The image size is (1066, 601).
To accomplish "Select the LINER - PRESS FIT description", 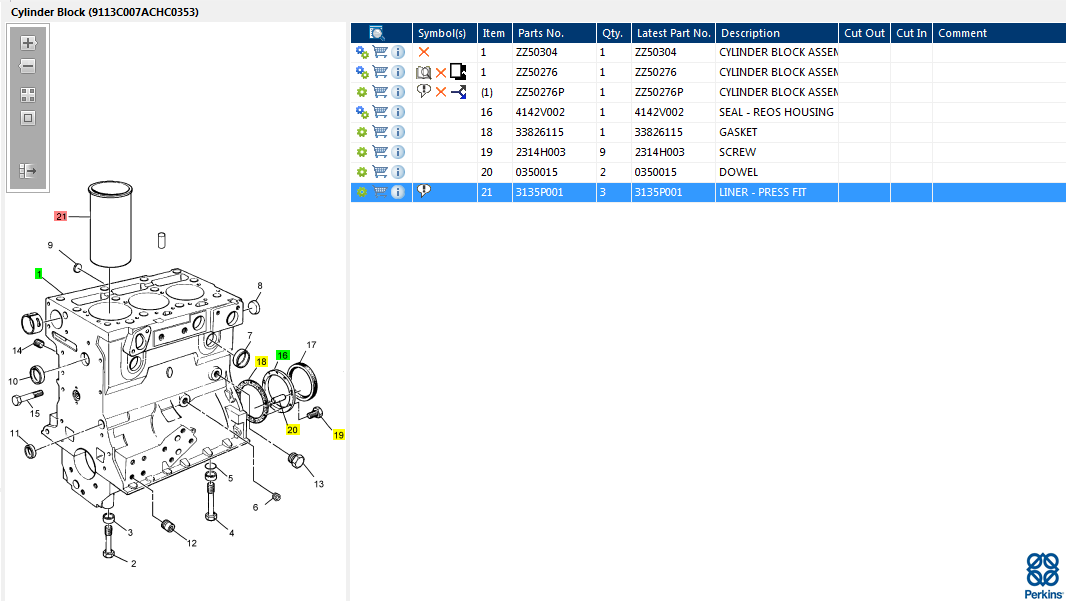I will tap(763, 192).
